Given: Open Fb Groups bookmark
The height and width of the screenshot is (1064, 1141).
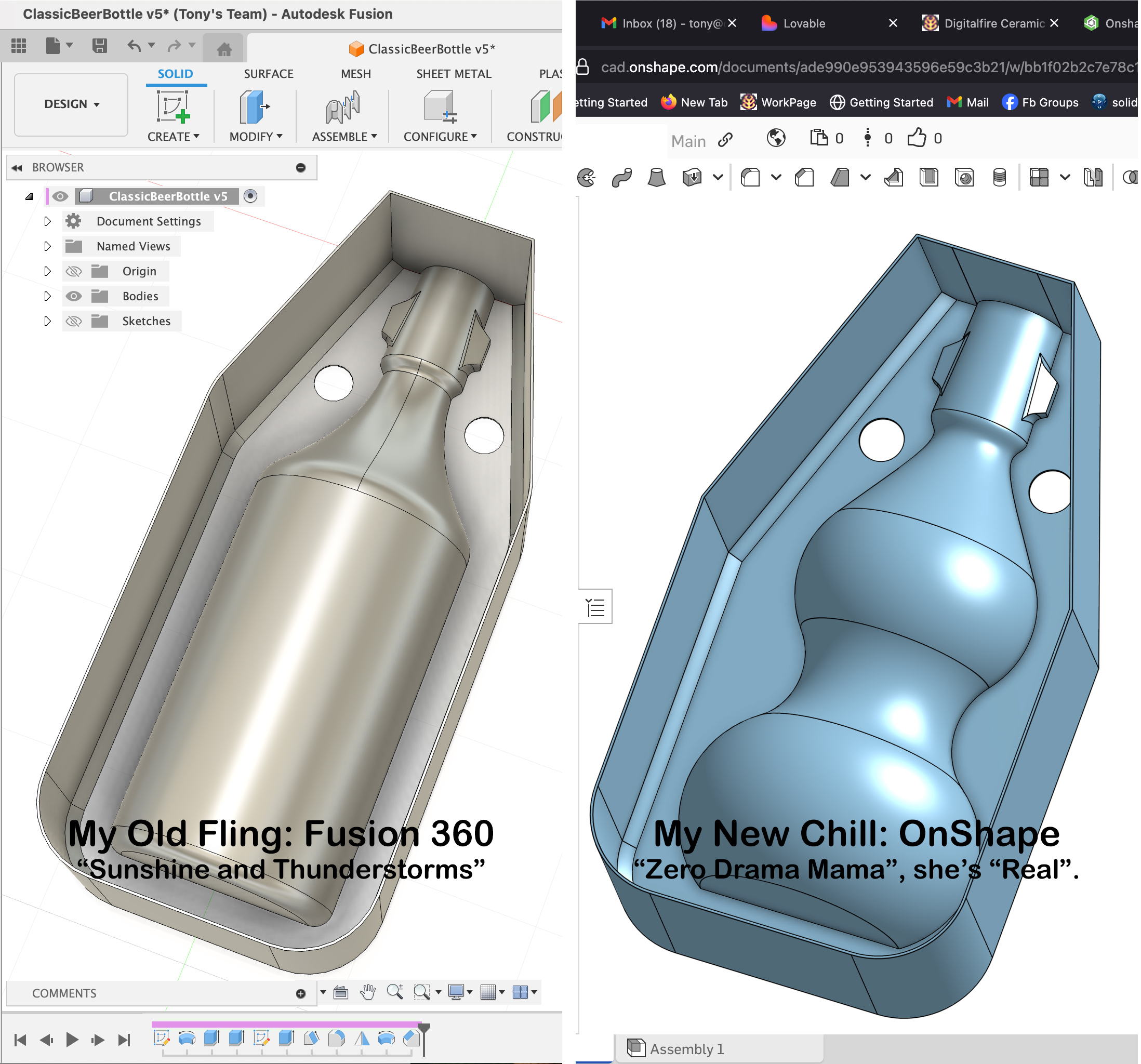Looking at the screenshot, I should coord(1040,102).
